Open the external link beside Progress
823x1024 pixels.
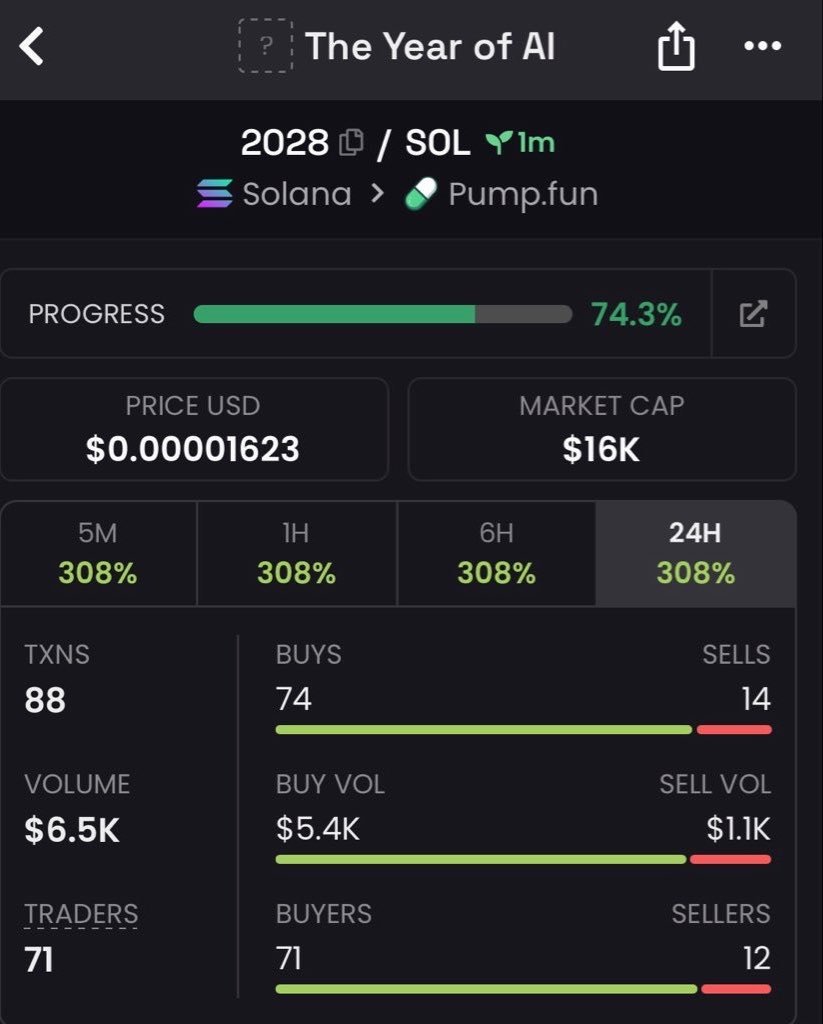753,313
